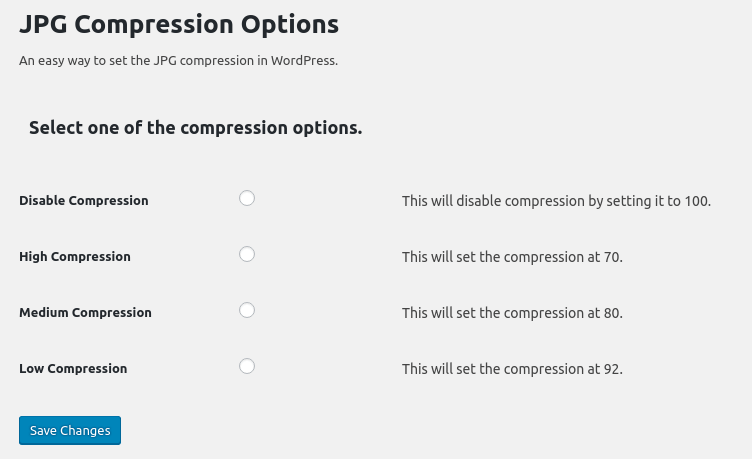
Task: Choose the High Compression radio option
Action: (x=247, y=254)
